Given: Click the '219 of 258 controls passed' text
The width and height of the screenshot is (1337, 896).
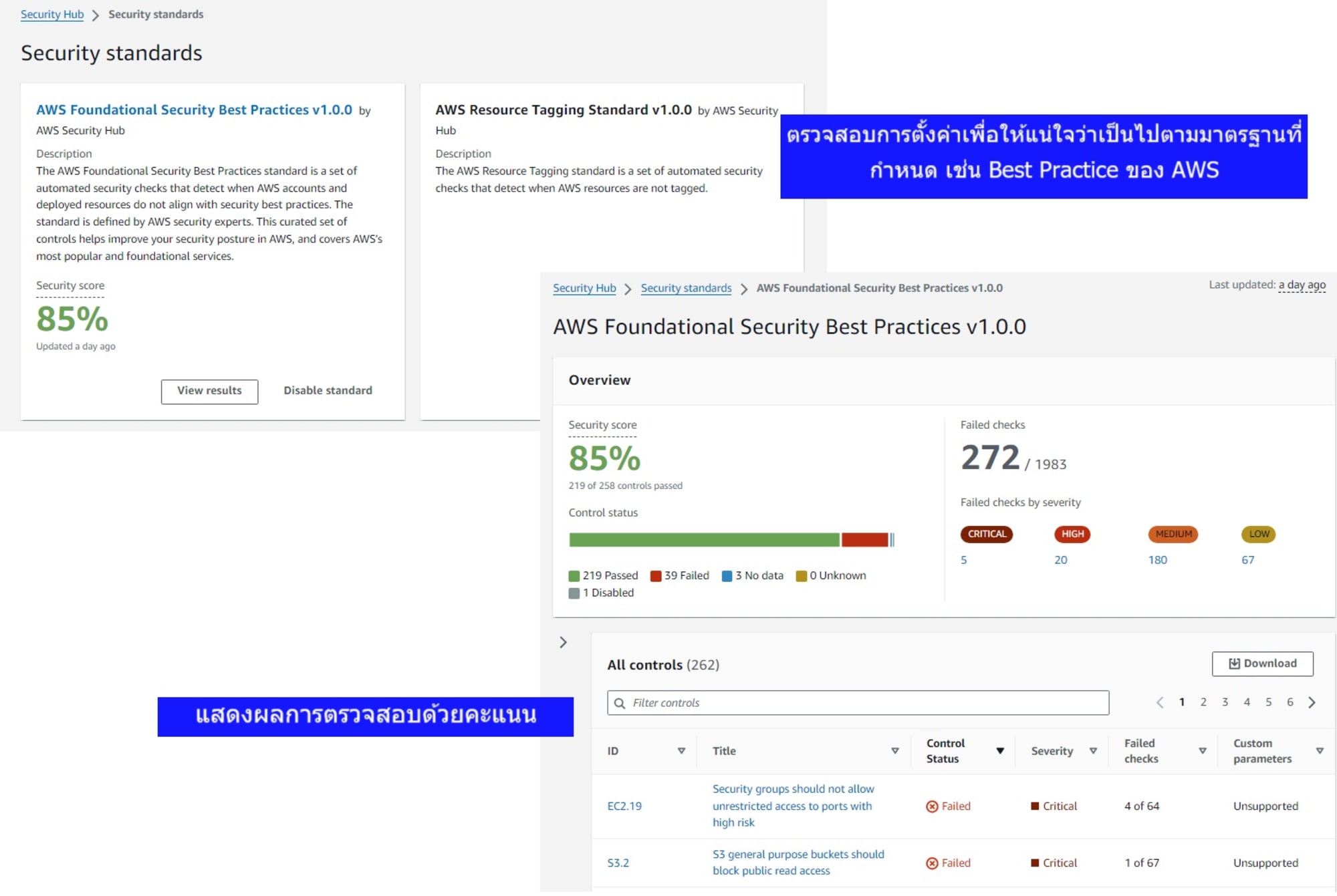Looking at the screenshot, I should coord(625,486).
